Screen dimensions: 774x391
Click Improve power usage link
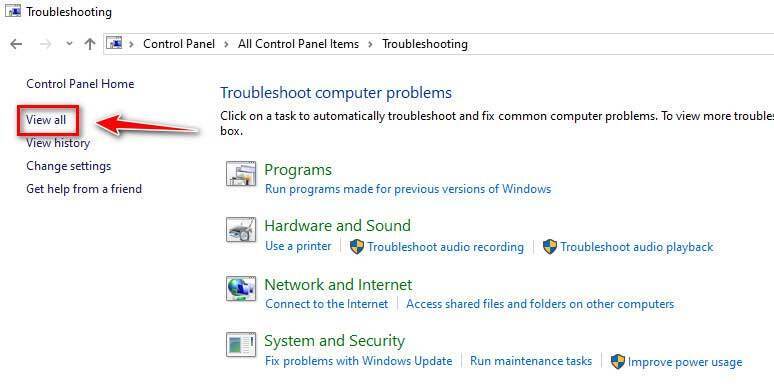click(685, 362)
